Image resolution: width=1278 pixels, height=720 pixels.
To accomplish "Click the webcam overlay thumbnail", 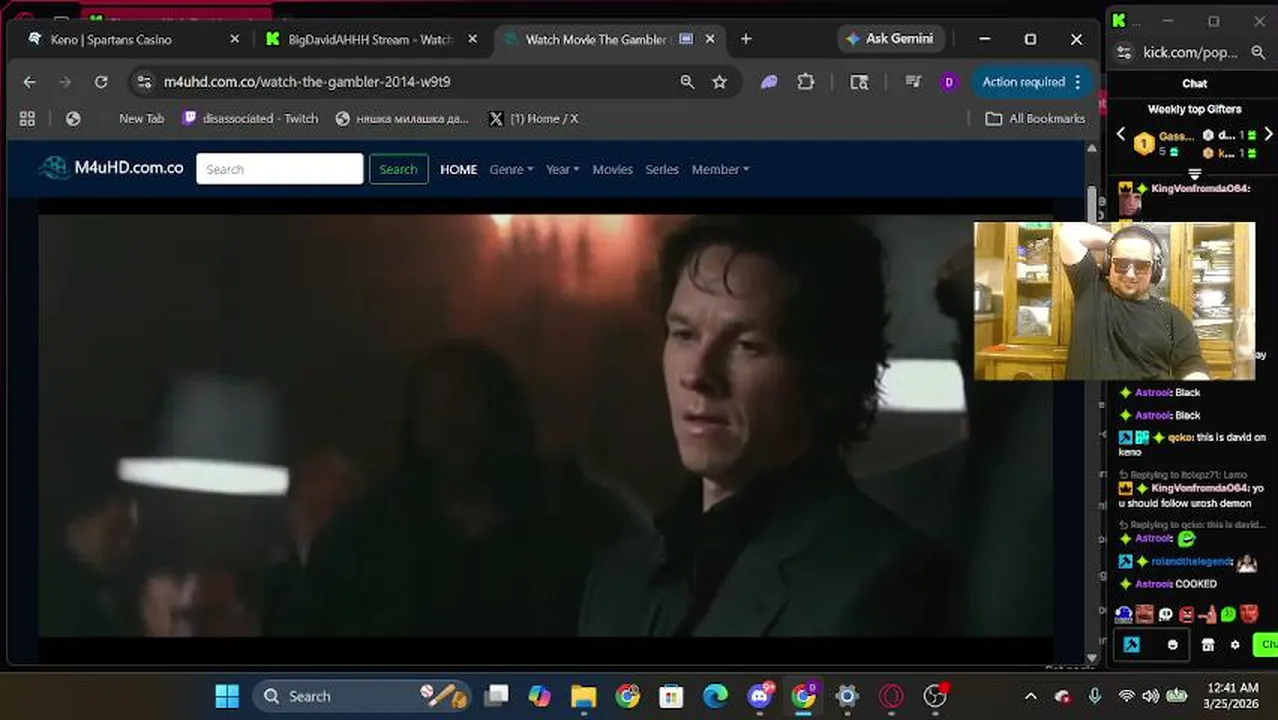I will 1115,301.
